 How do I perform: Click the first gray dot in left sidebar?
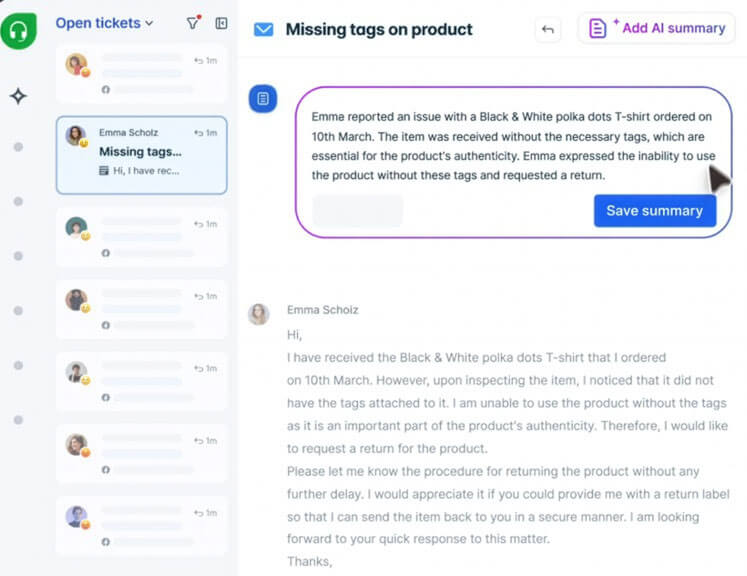(18, 147)
